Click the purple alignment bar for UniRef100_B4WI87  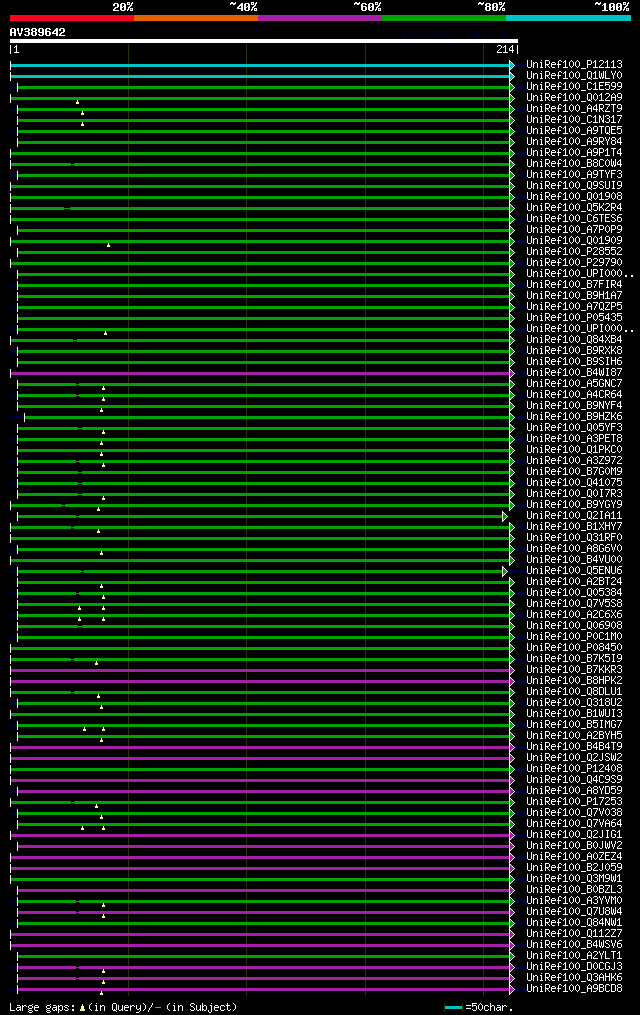pyautogui.click(x=260, y=374)
